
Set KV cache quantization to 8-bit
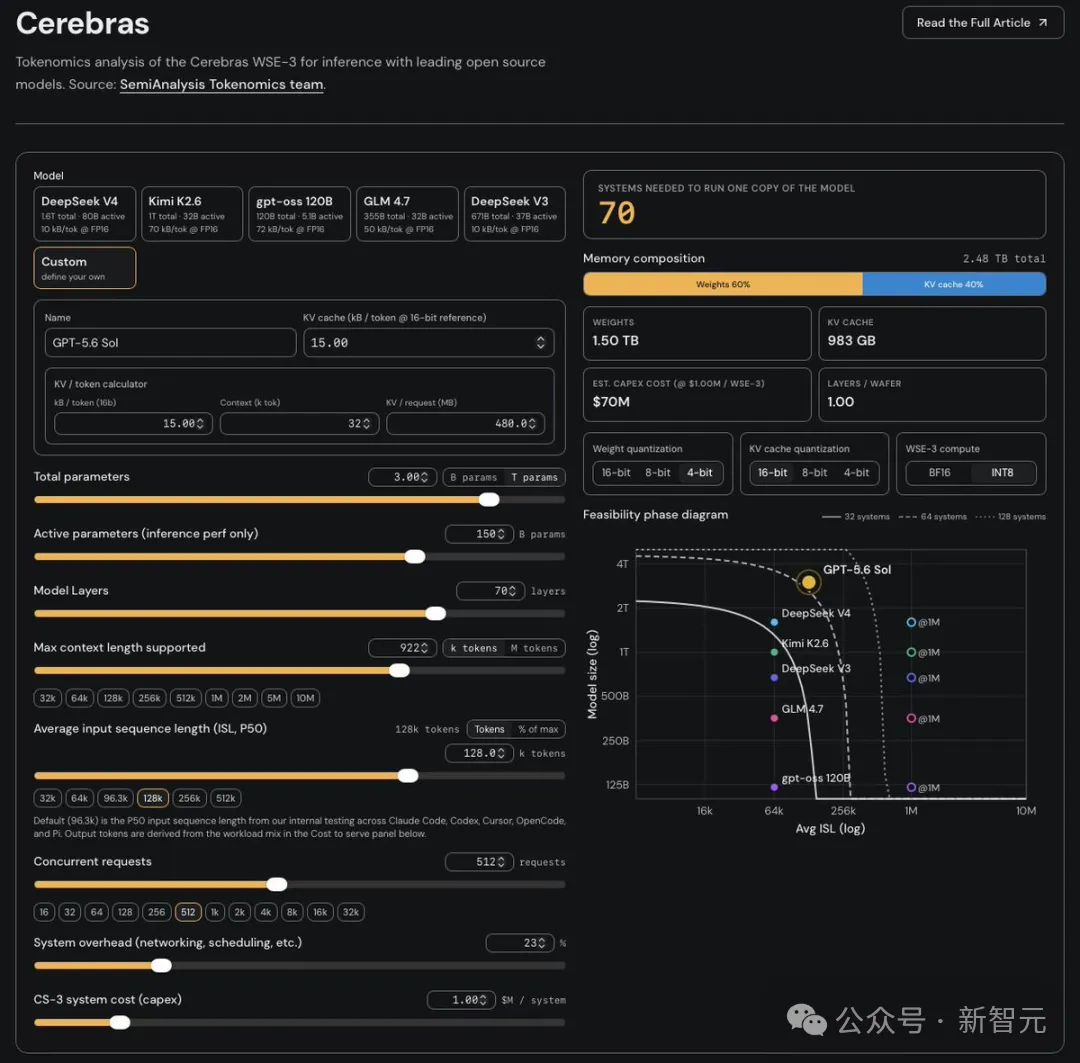pyautogui.click(x=814, y=473)
